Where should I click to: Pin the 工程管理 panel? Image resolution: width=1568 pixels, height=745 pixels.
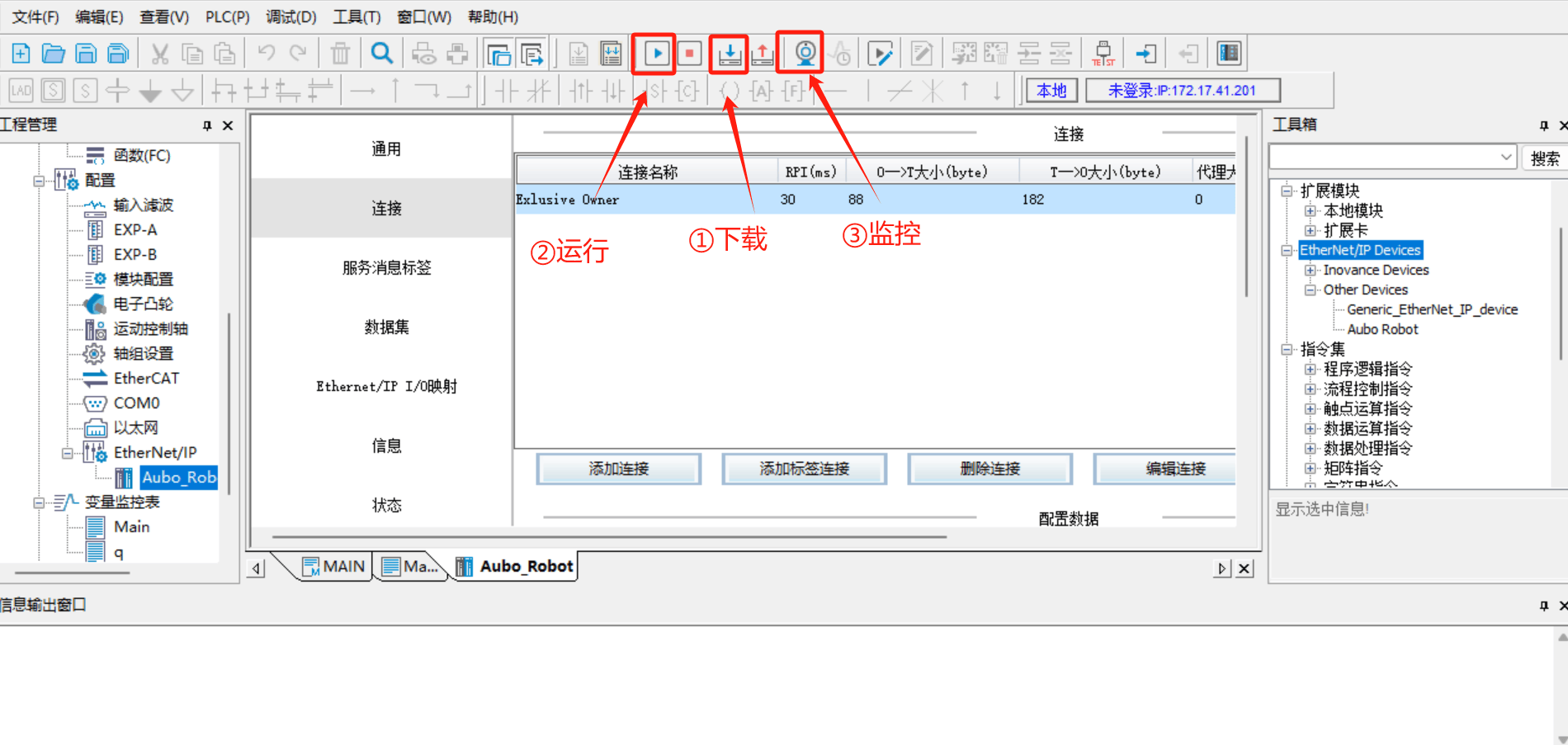[x=207, y=125]
